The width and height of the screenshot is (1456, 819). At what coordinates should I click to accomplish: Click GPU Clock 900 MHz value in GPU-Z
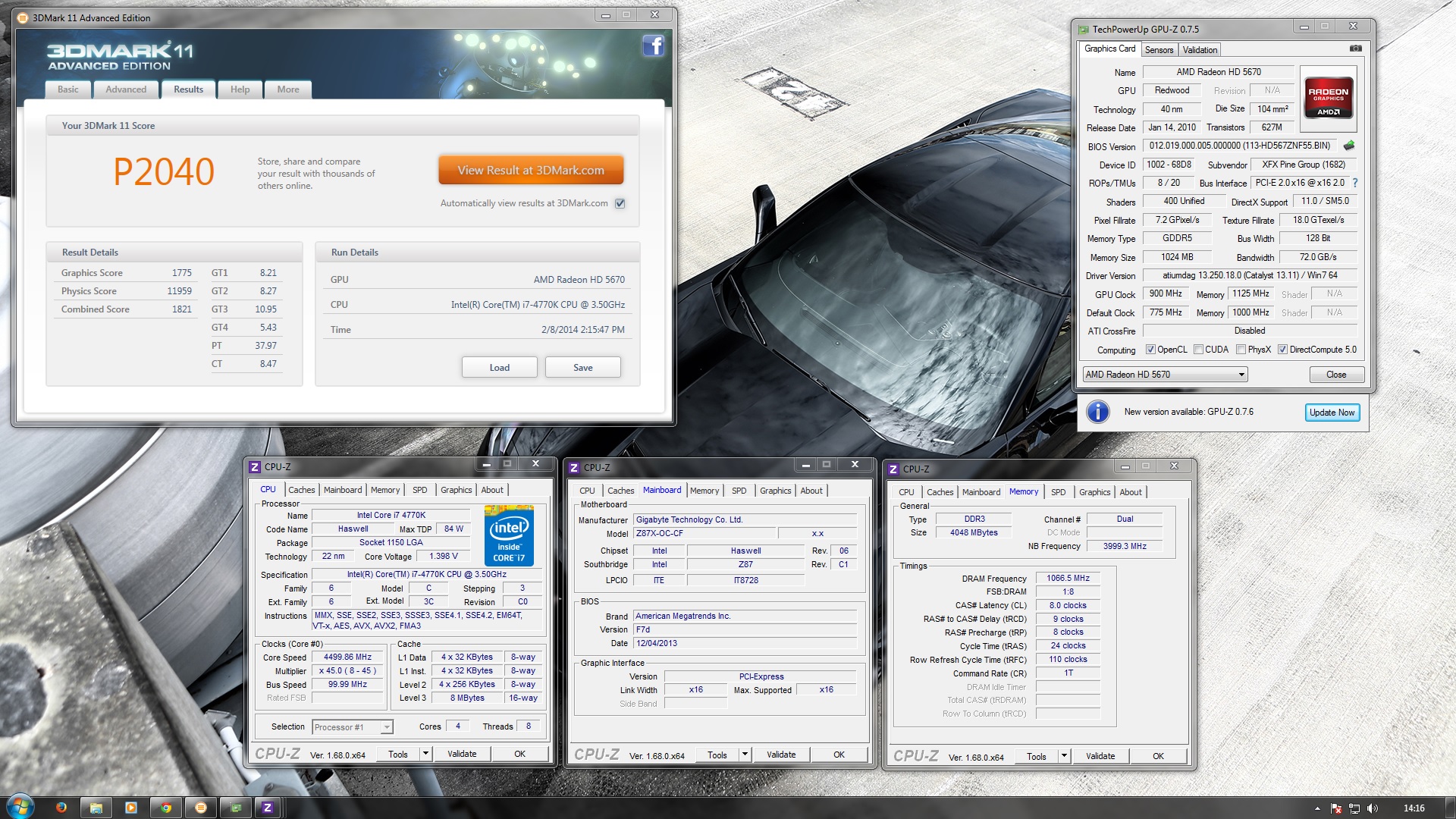[x=1165, y=294]
